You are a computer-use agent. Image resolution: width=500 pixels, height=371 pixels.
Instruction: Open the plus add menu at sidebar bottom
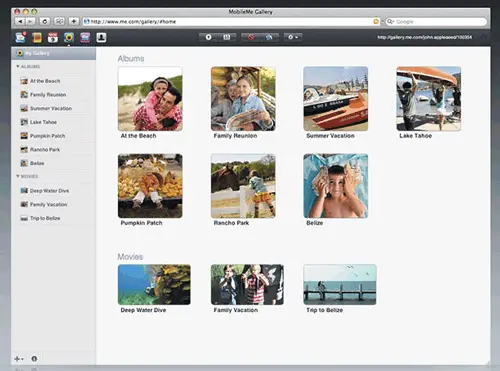click(x=19, y=359)
